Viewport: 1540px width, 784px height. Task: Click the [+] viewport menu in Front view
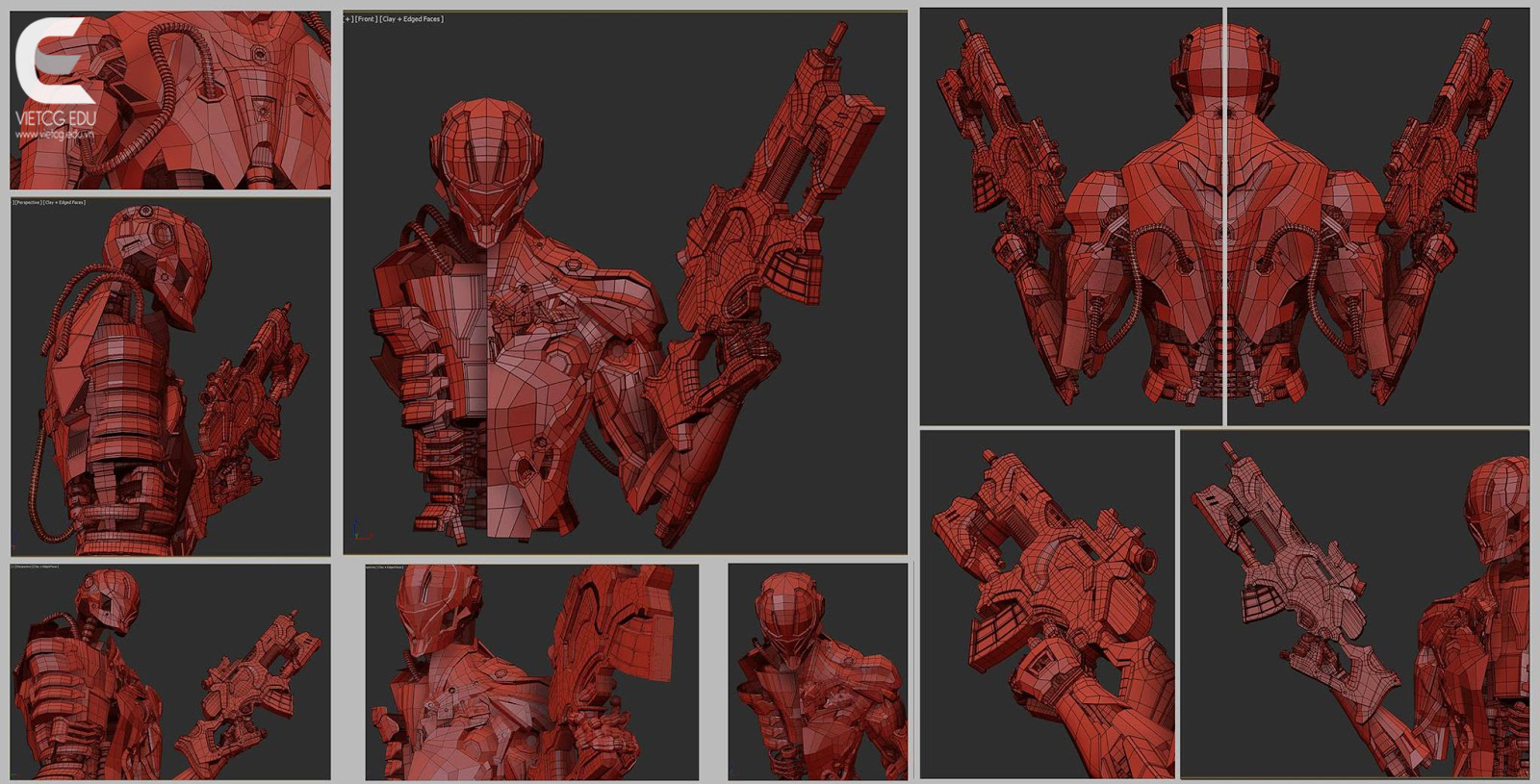[x=348, y=19]
